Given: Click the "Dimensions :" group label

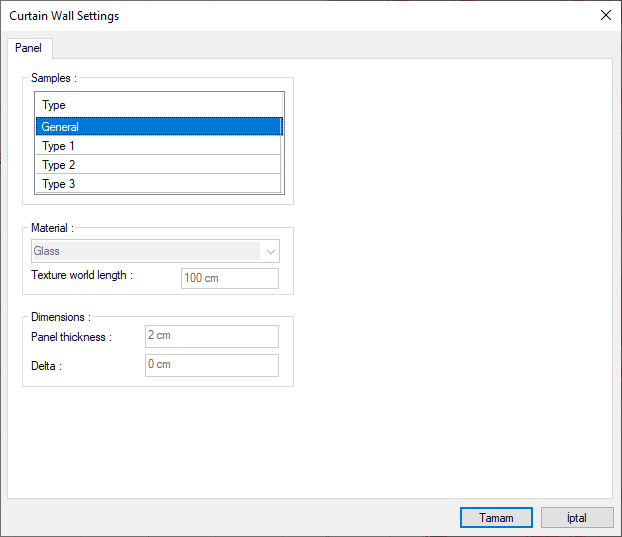Looking at the screenshot, I should (61, 317).
